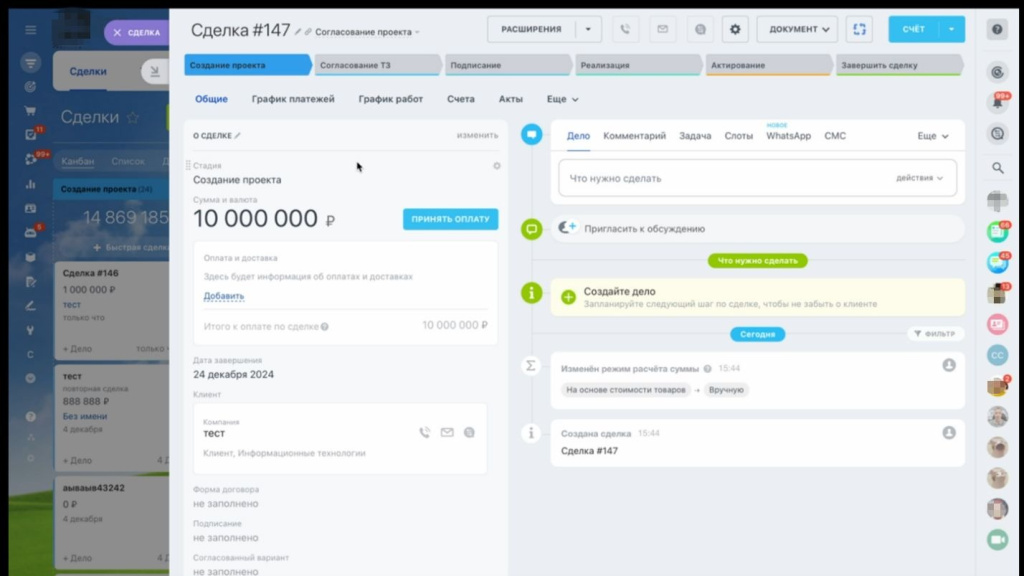Click the Что нужно сделать input field
This screenshot has width=1024, height=576.
pyautogui.click(x=720, y=178)
